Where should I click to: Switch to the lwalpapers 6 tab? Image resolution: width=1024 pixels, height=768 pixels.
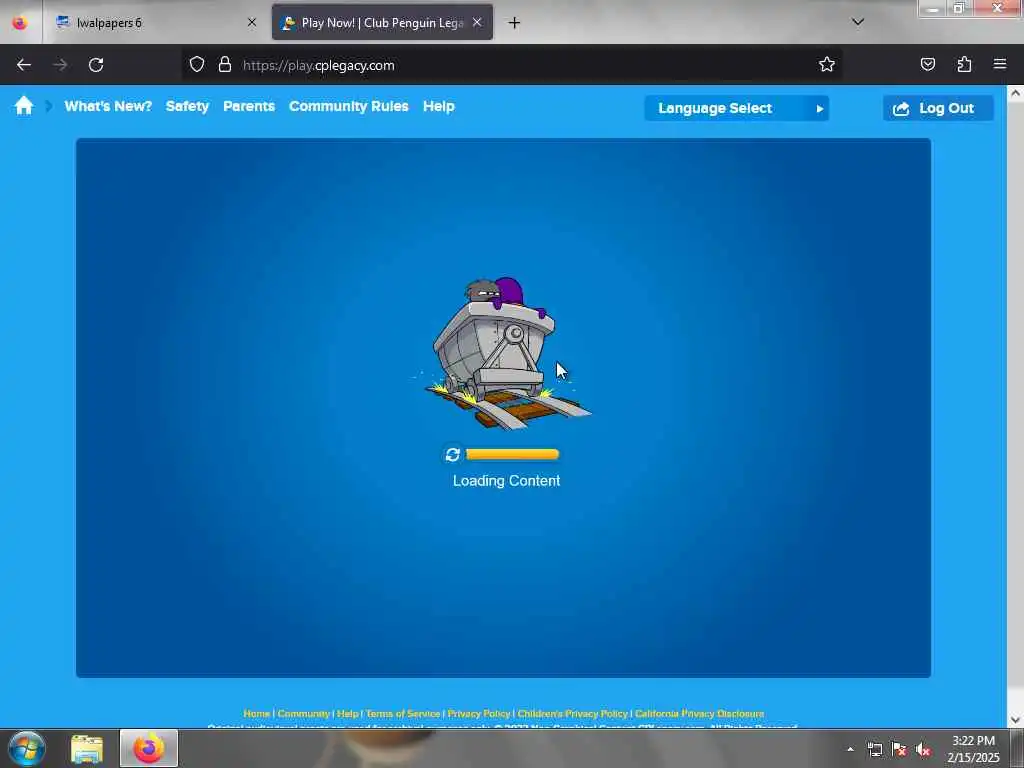click(155, 23)
